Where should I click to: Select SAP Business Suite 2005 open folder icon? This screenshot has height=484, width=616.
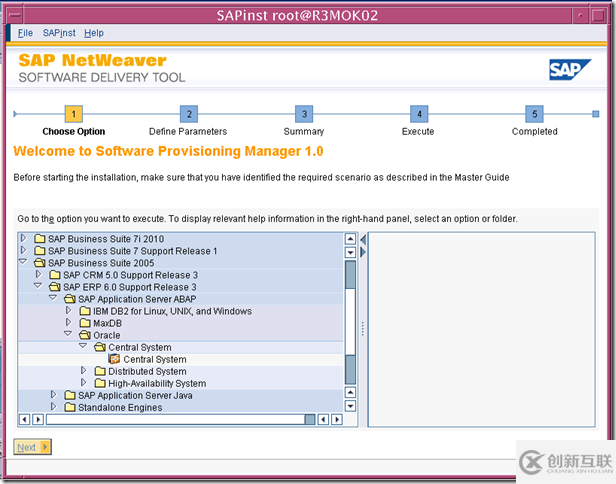click(x=40, y=263)
